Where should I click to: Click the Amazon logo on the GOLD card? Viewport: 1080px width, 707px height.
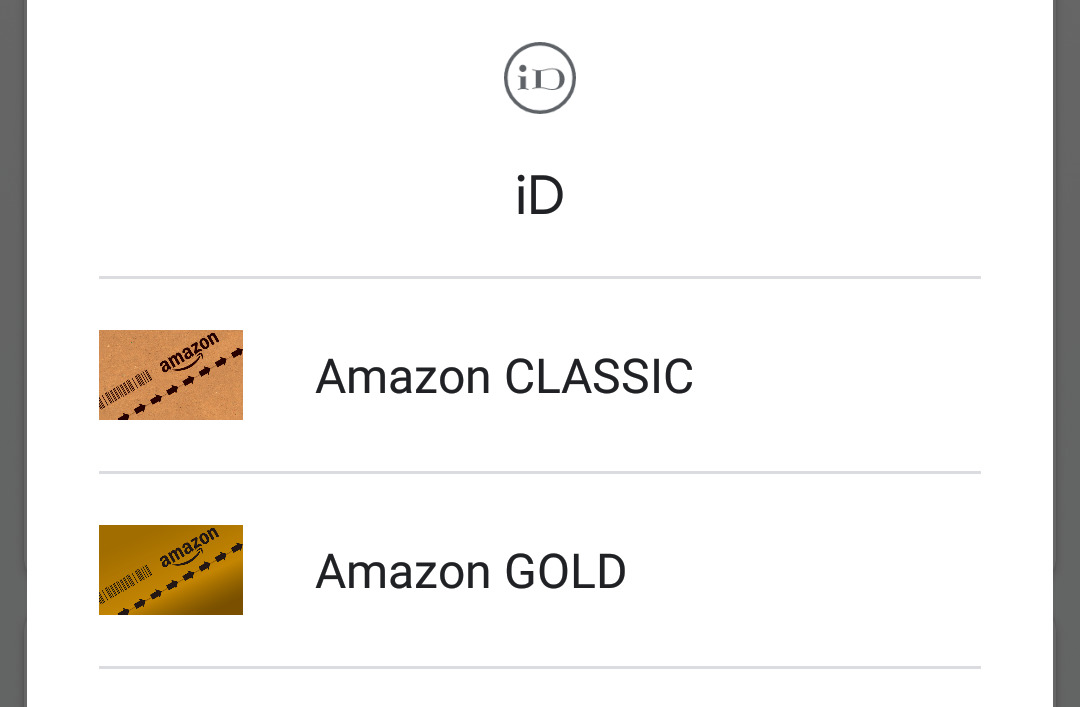pos(189,549)
